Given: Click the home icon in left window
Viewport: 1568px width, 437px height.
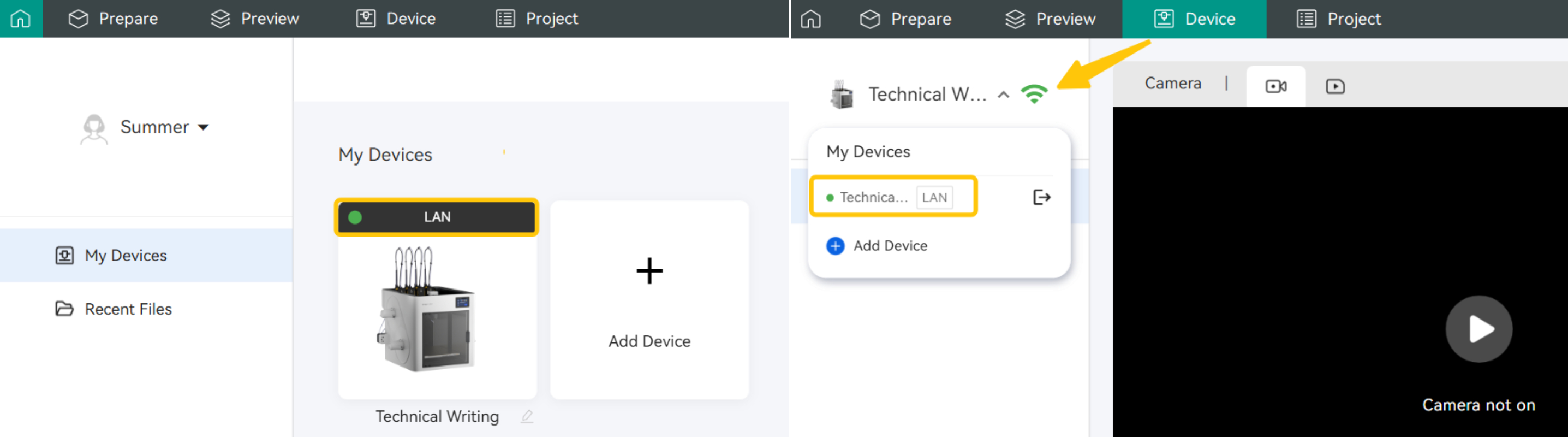Looking at the screenshot, I should [x=21, y=19].
